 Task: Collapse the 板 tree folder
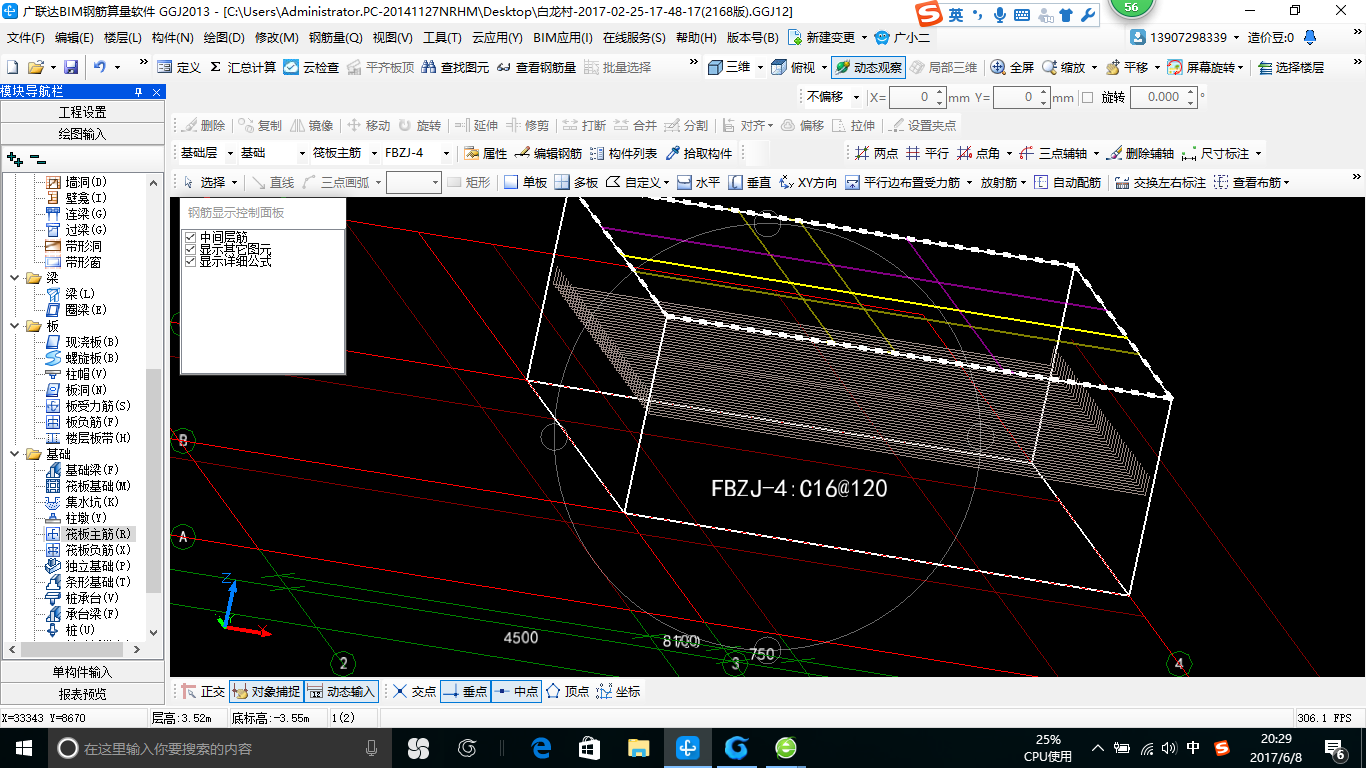(x=14, y=326)
